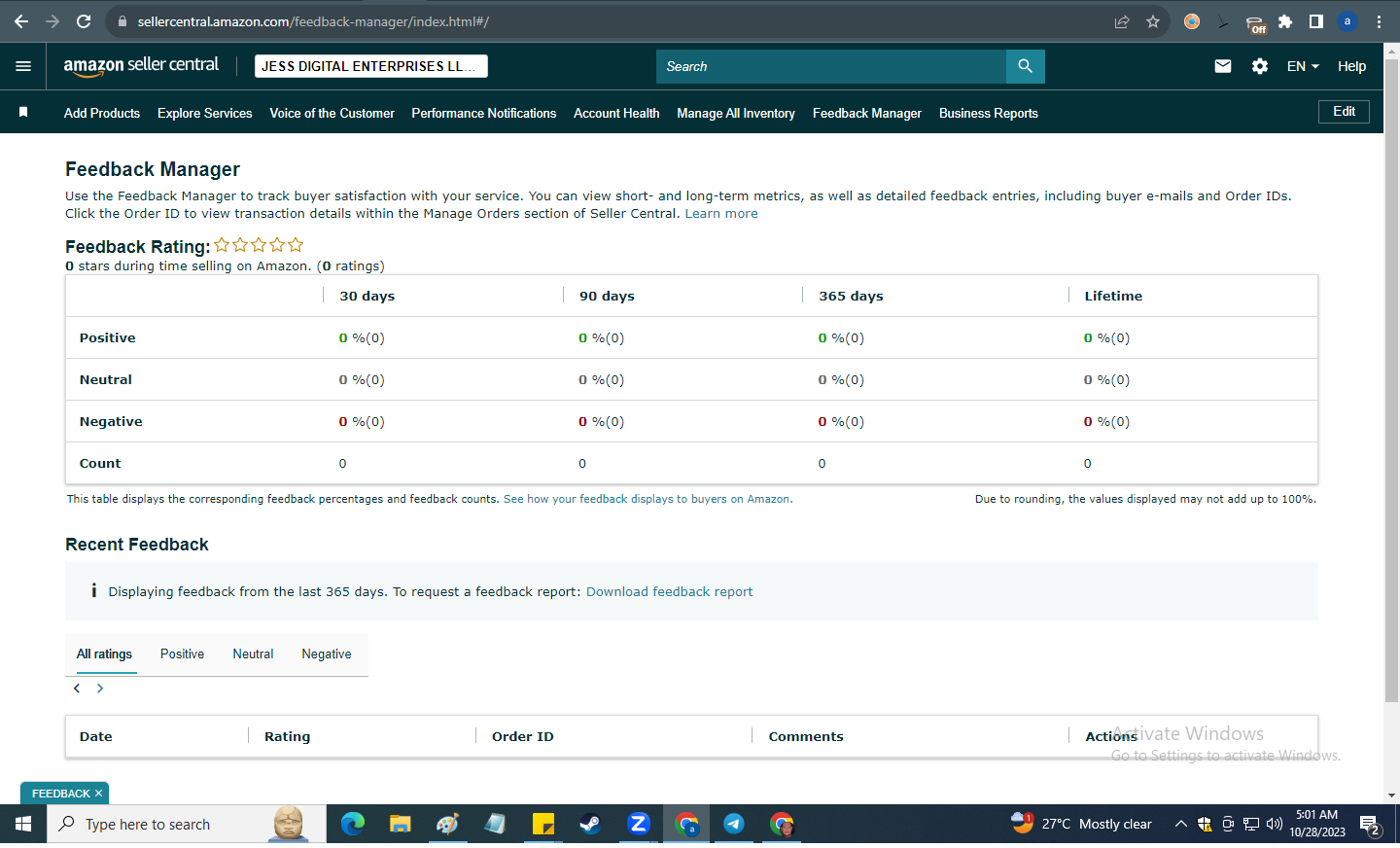Open the Chrome three-dot menu
The height and width of the screenshot is (848, 1400).
click(x=1379, y=21)
